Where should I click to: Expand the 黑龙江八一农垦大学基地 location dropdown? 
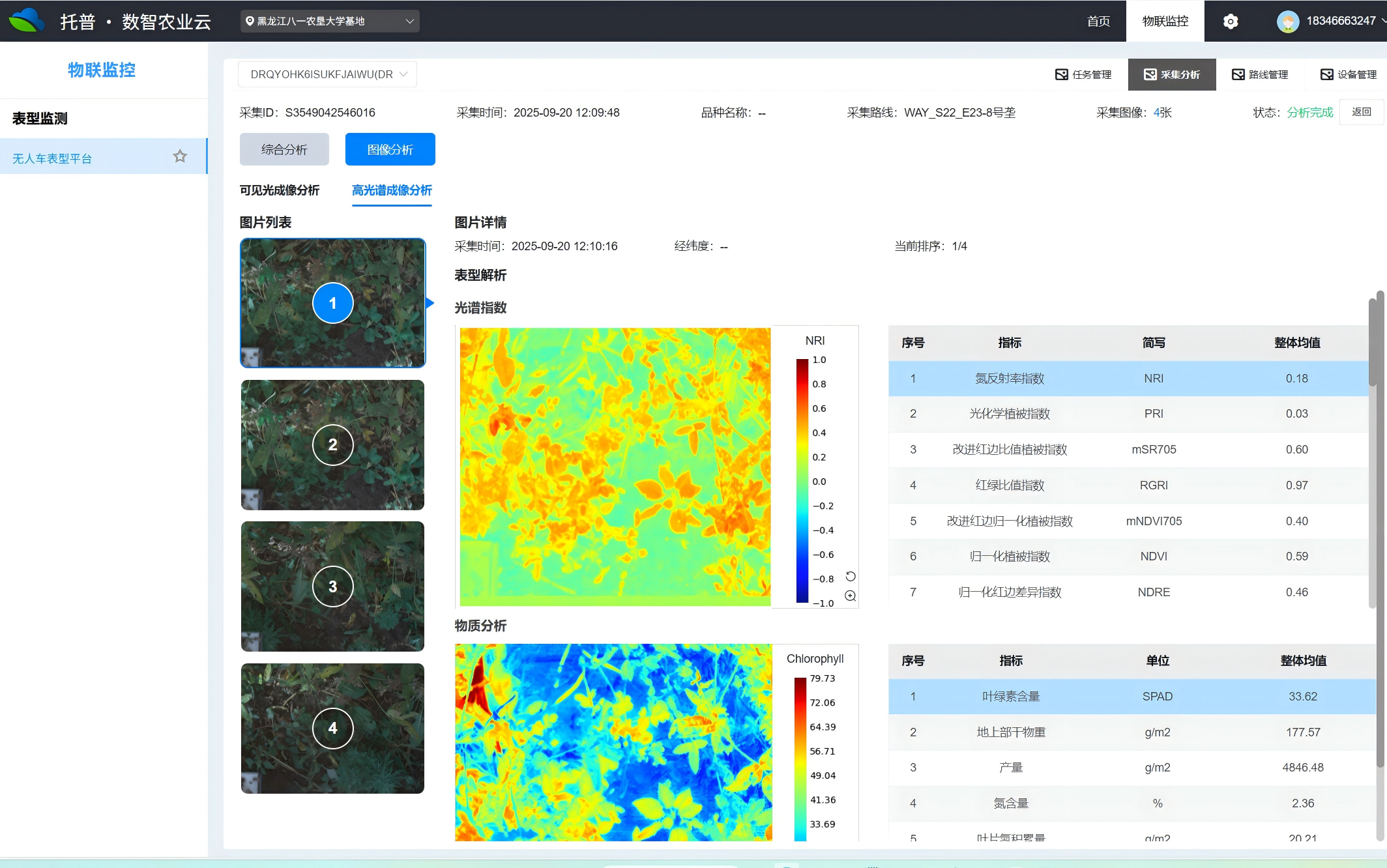330,21
